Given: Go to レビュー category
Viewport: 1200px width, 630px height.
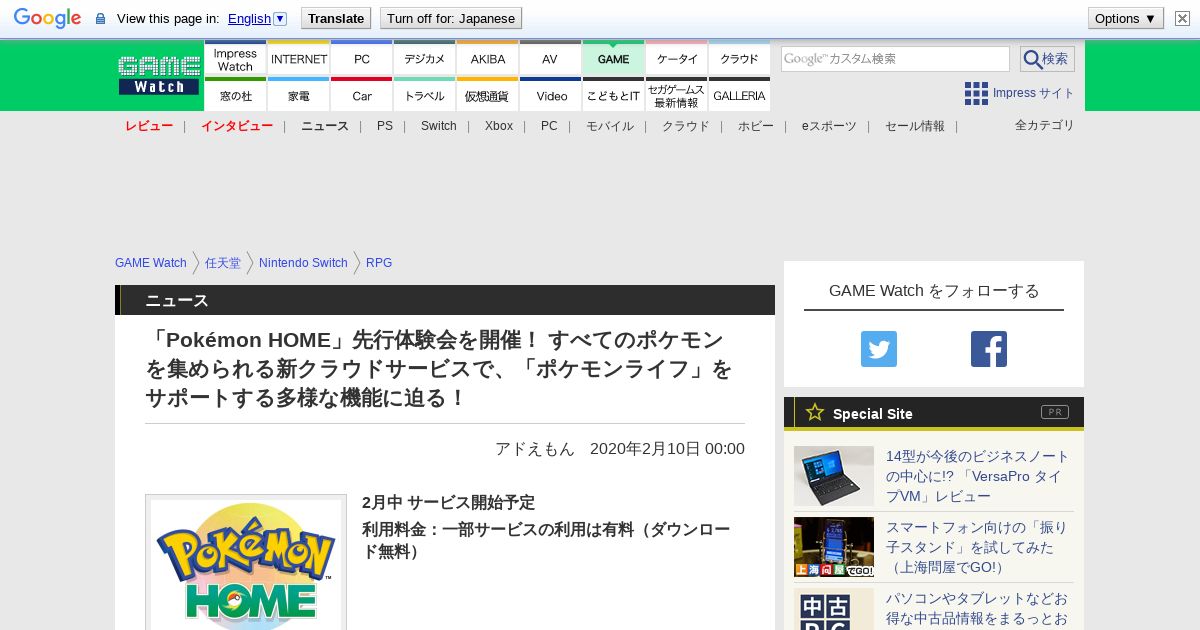Looking at the screenshot, I should click(149, 126).
